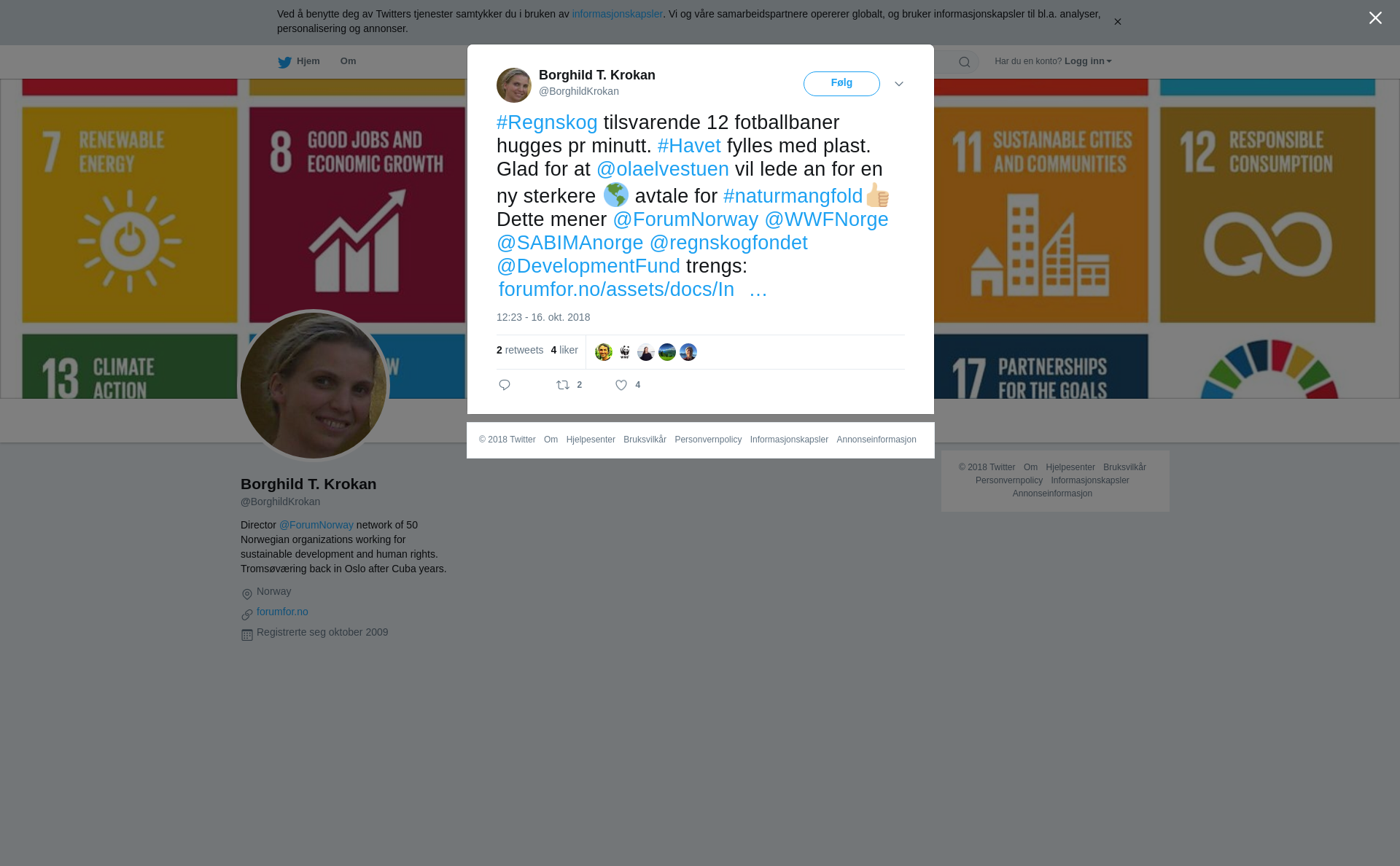Click the Twitter bird Hjem icon

284,62
